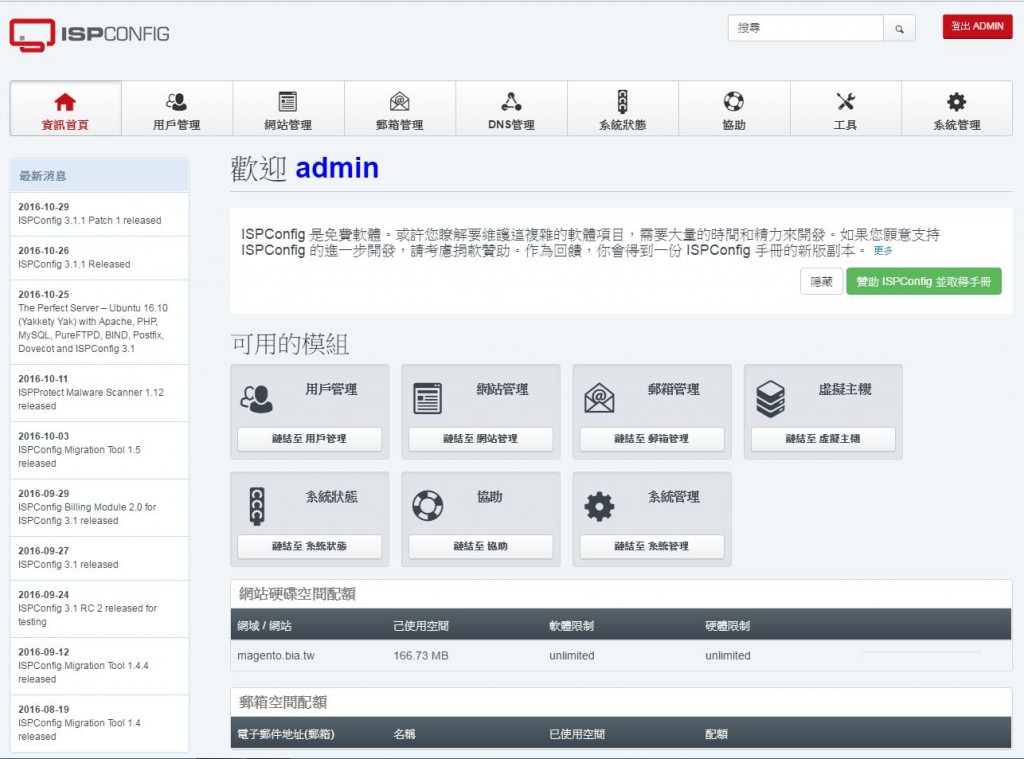Image resolution: width=1024 pixels, height=759 pixels.
Task: Open the 郵箱管理 top navigation tab
Action: tap(400, 109)
